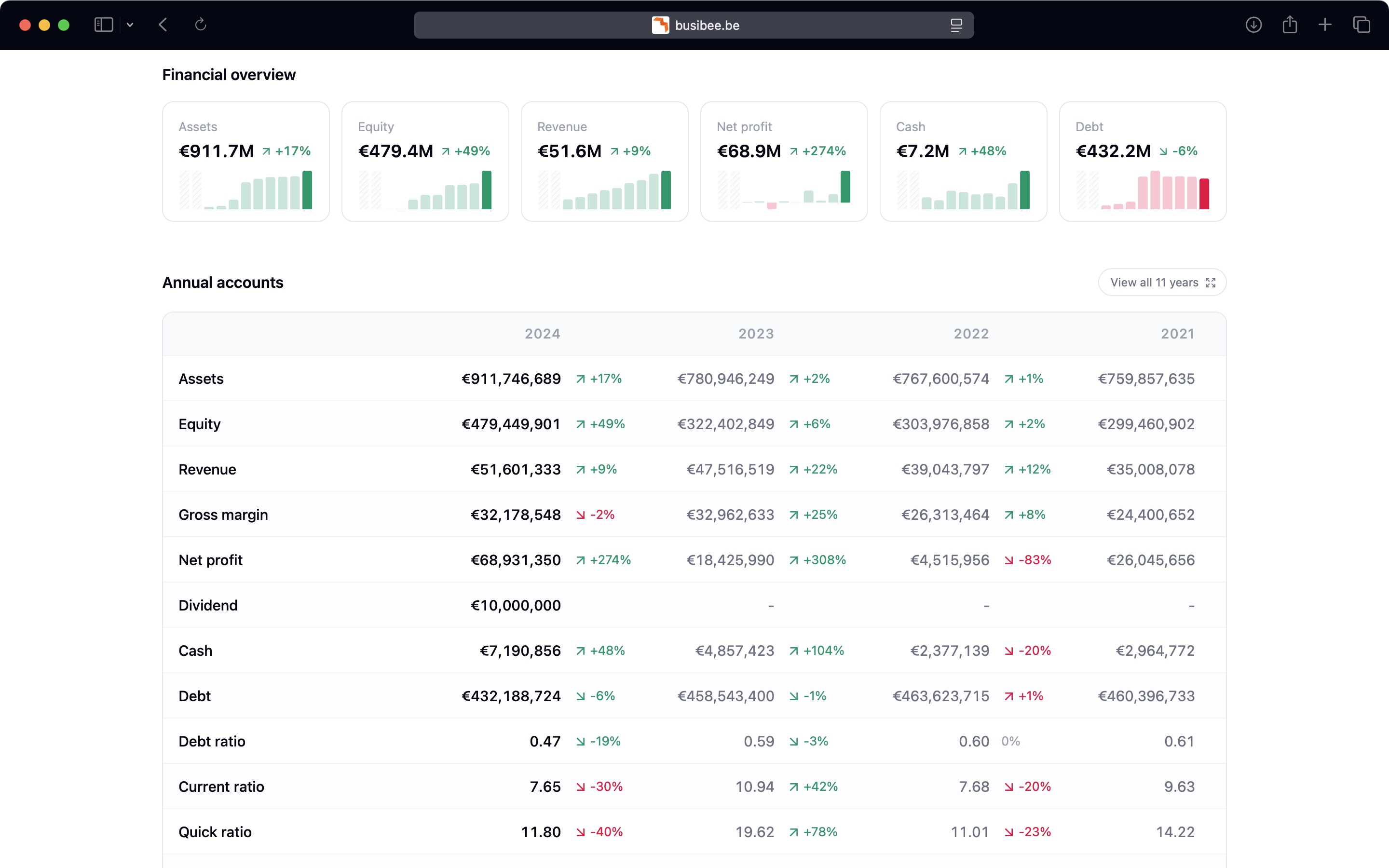Click the Dividend €10,000,000 value
This screenshot has height=868, width=1389.
click(516, 606)
